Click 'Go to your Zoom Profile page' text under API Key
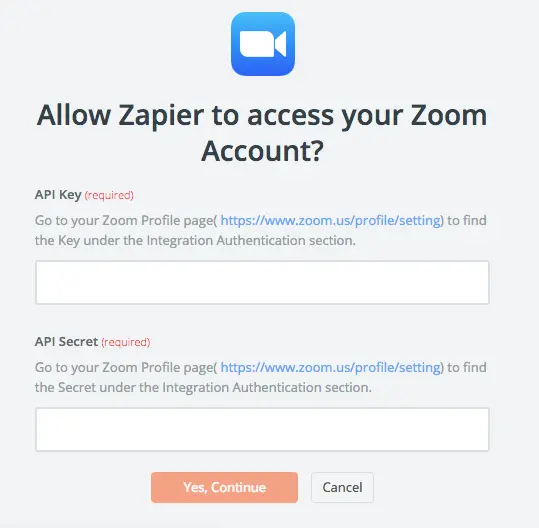This screenshot has height=528, width=539. (x=126, y=220)
